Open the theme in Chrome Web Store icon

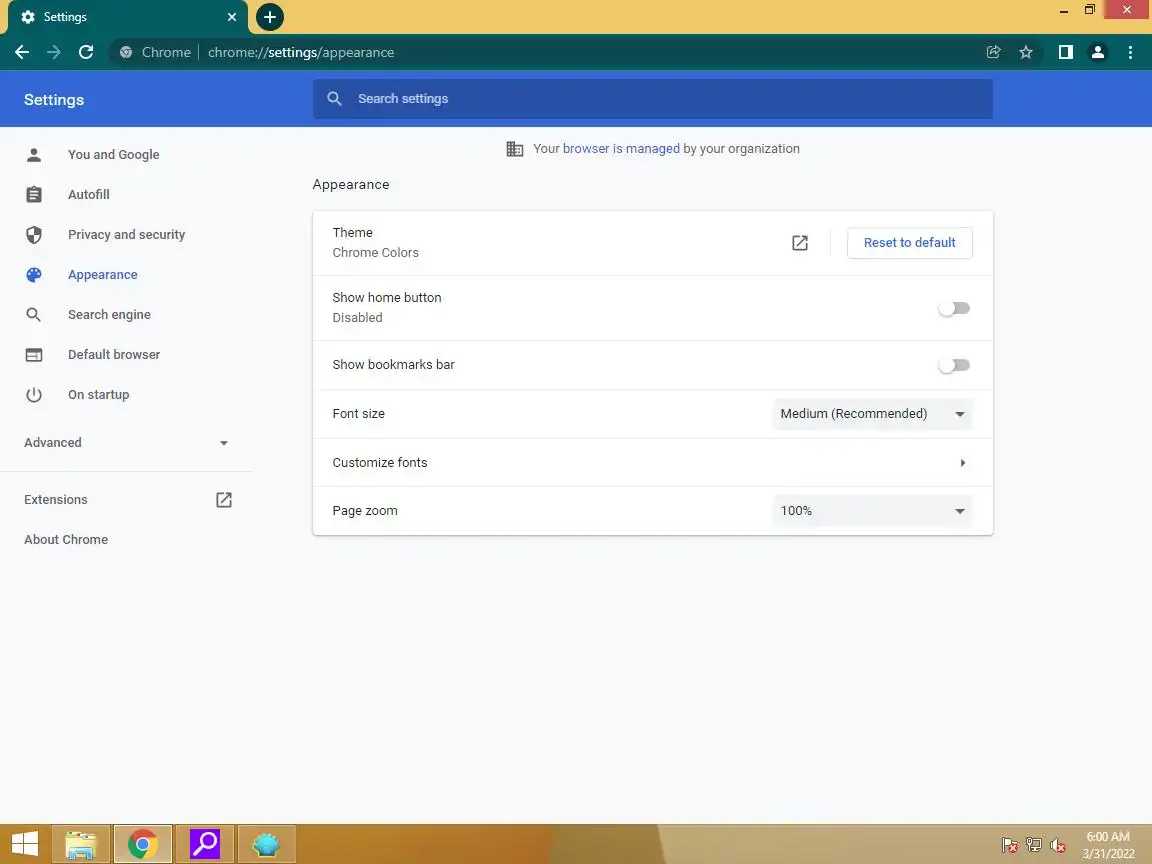(x=800, y=243)
